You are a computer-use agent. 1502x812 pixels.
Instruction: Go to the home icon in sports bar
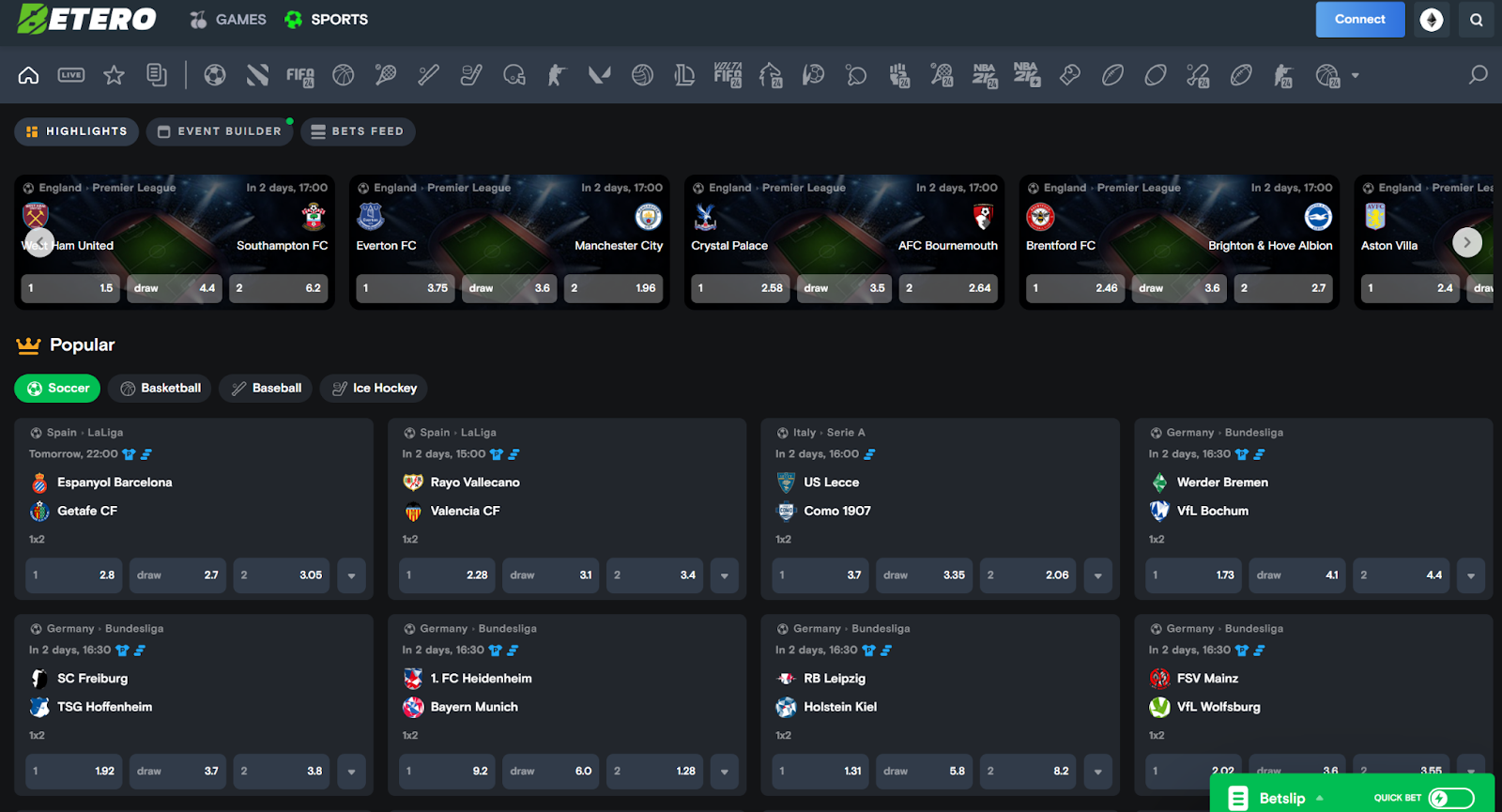coord(28,75)
